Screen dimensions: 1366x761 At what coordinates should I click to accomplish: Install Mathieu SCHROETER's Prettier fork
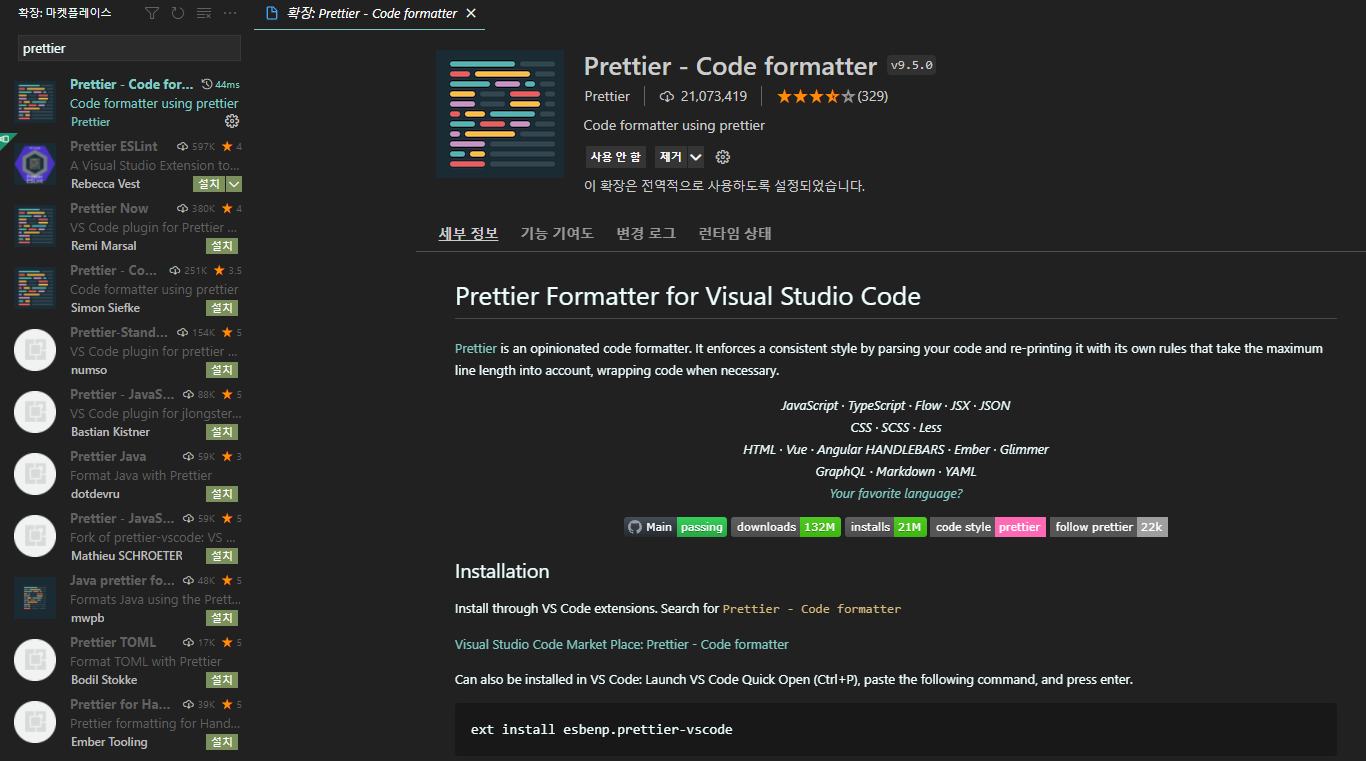click(222, 556)
